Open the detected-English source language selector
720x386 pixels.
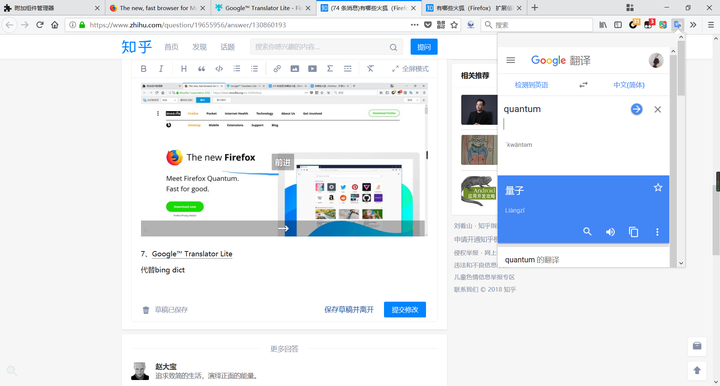tap(531, 85)
